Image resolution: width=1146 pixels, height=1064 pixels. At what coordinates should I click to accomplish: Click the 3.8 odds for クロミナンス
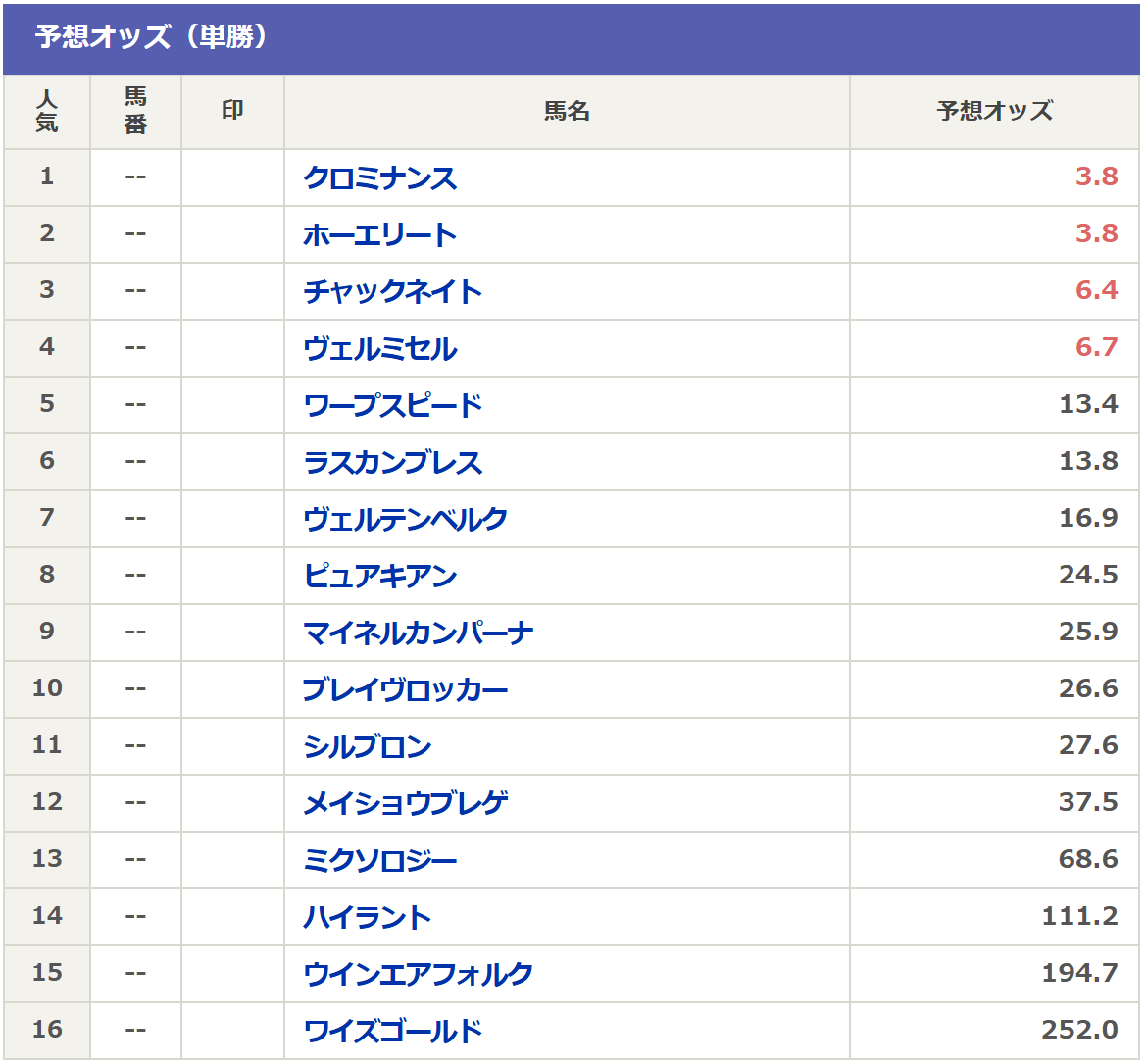pyautogui.click(x=1096, y=177)
